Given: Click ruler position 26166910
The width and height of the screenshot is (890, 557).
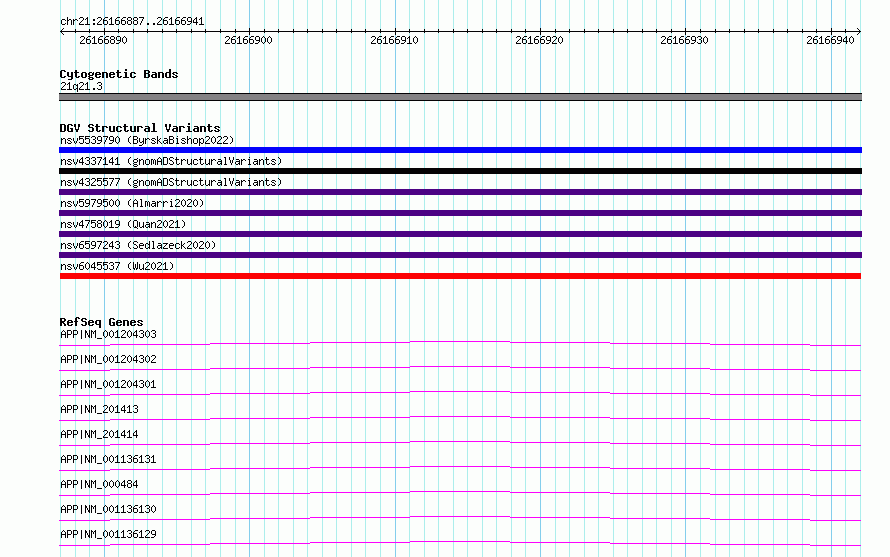Looking at the screenshot, I should pyautogui.click(x=394, y=40).
